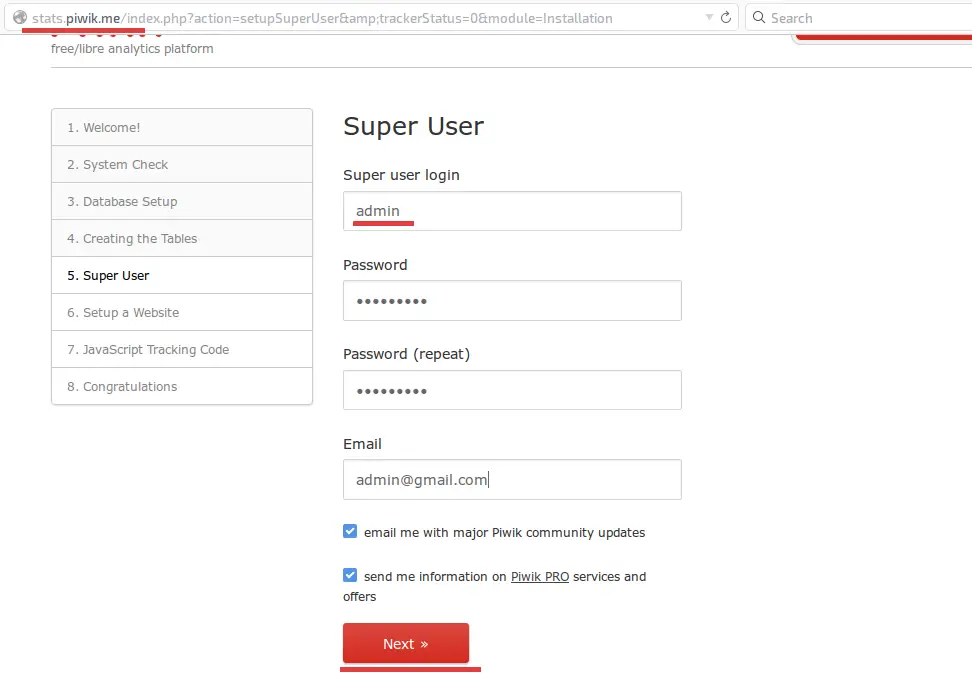Select step 1. Welcome!
The height and width of the screenshot is (679, 972).
pyautogui.click(x=182, y=128)
